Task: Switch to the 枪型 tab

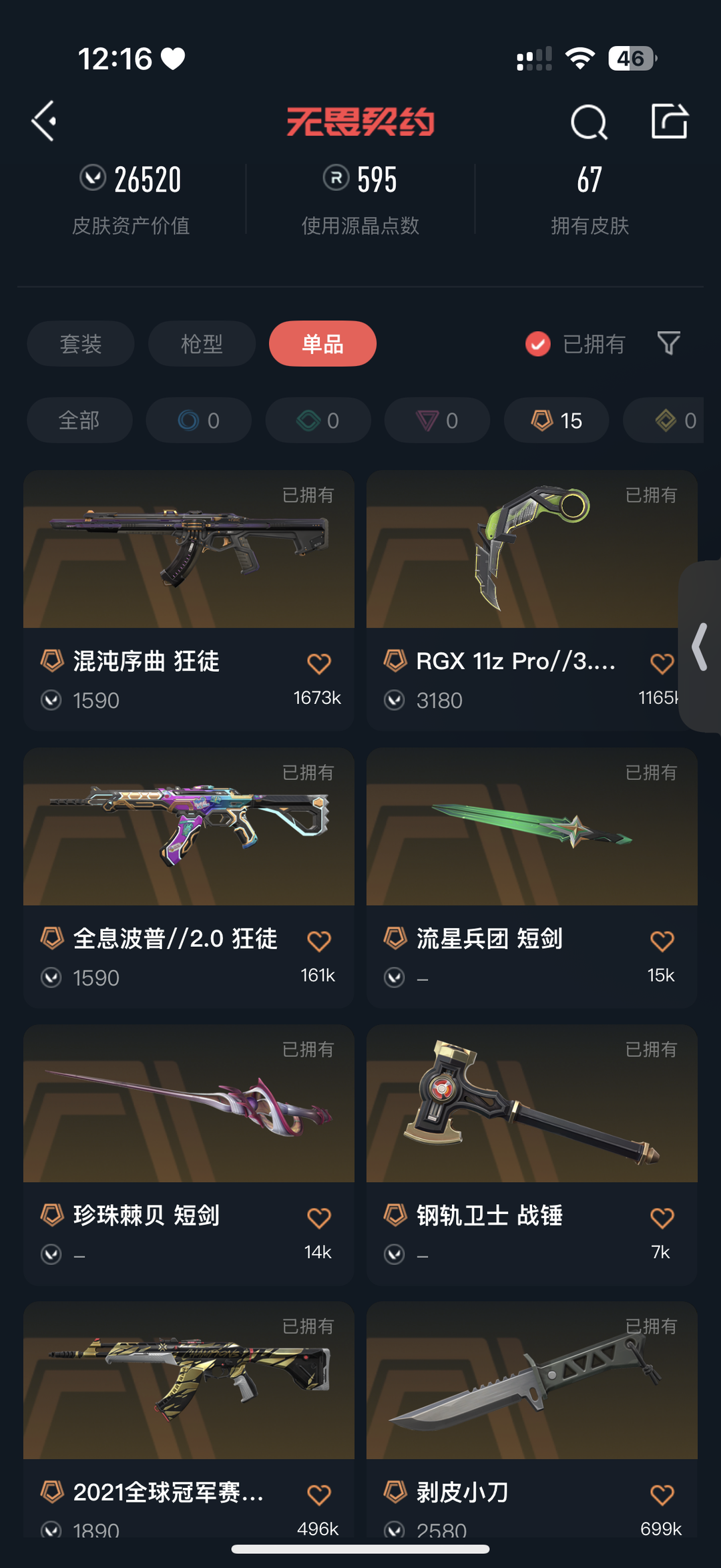Action: 202,344
